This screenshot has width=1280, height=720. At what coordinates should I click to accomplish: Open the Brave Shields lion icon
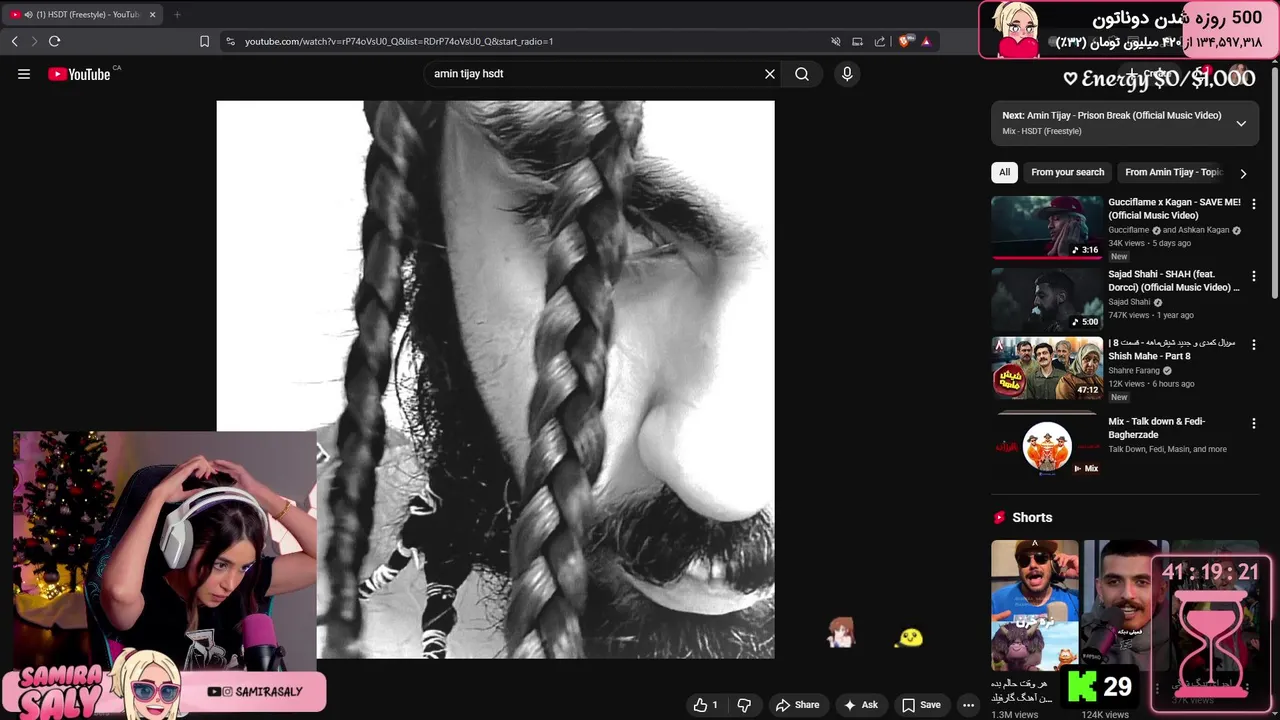[x=907, y=41]
